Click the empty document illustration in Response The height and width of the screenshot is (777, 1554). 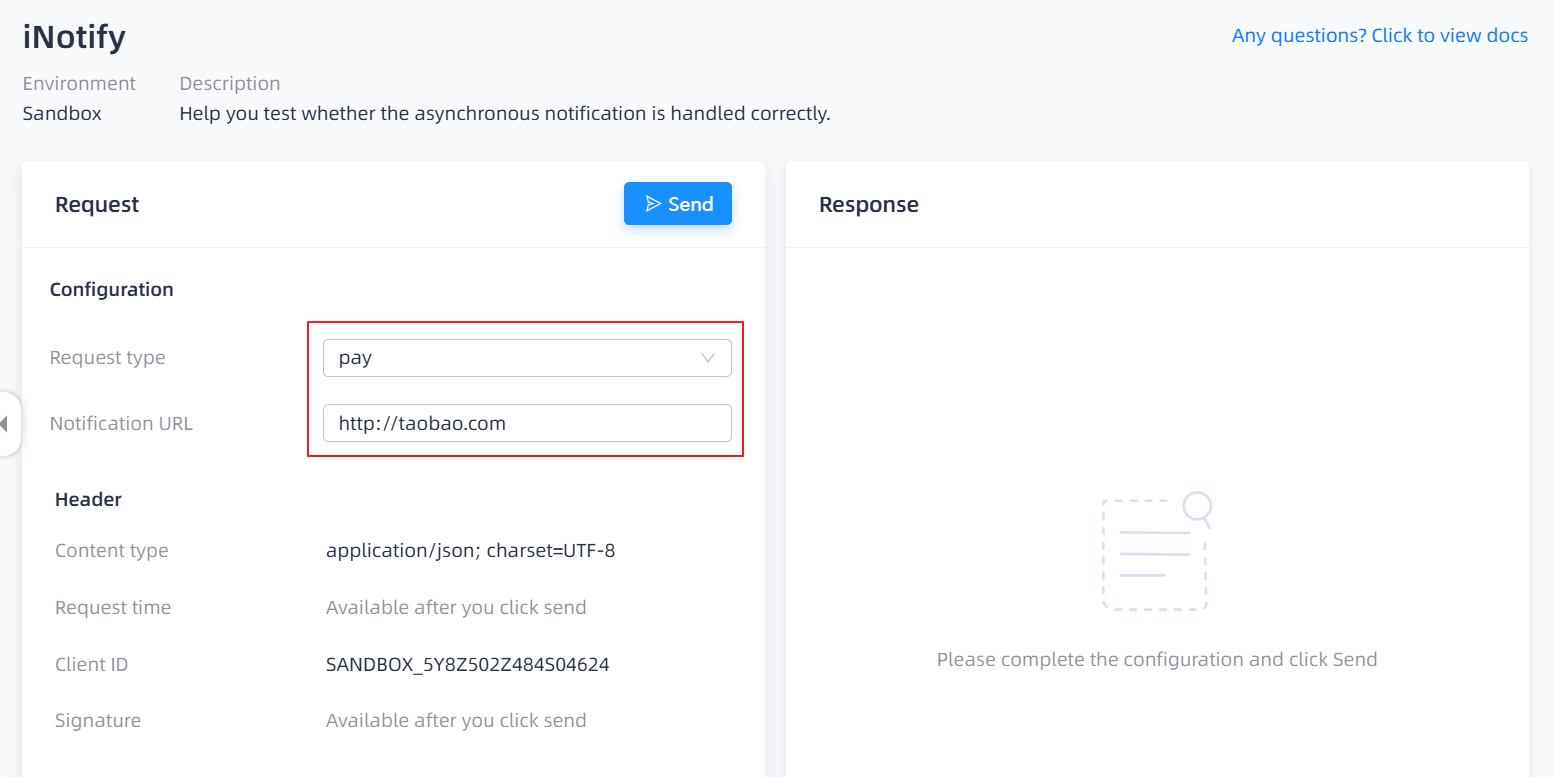(1154, 556)
